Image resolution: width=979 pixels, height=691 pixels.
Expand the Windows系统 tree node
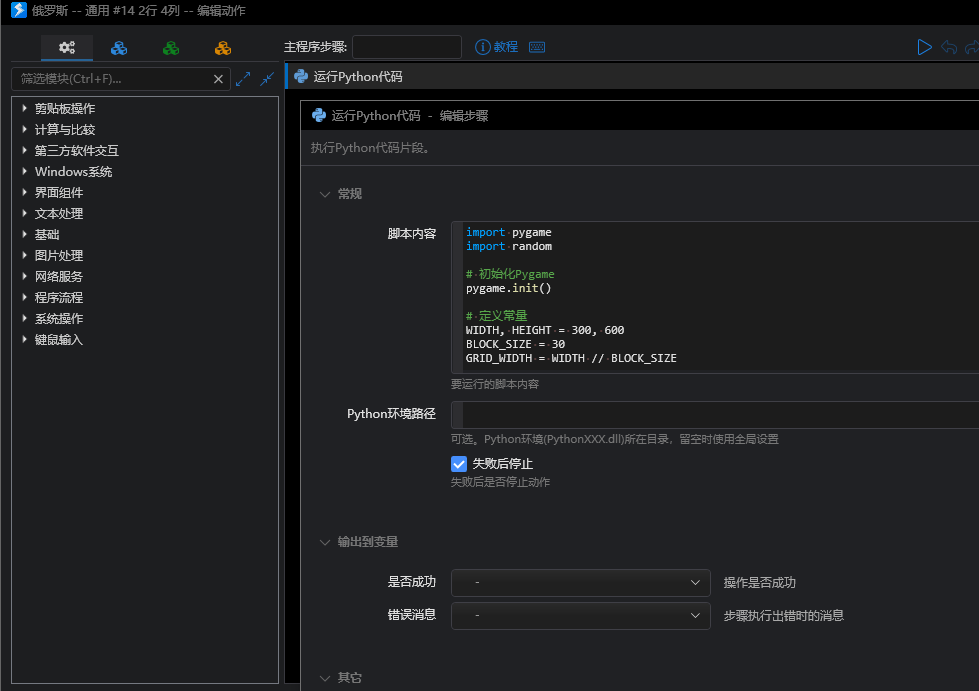24,171
